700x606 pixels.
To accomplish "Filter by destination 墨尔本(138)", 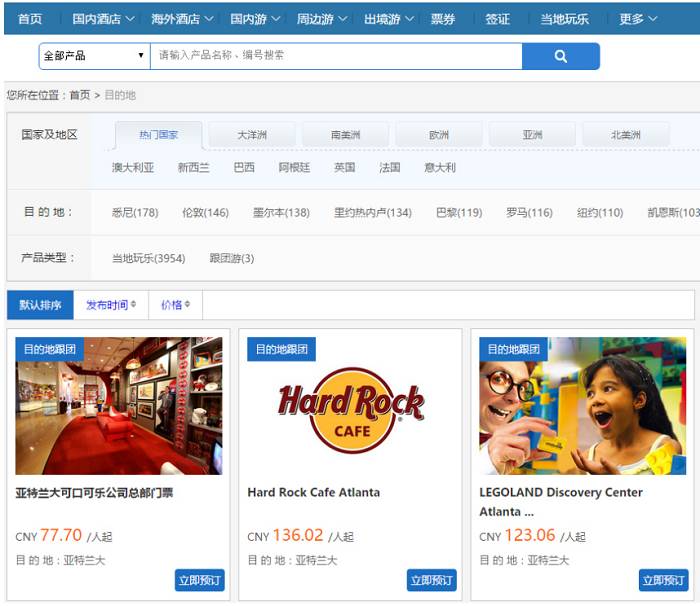I will click(x=281, y=213).
